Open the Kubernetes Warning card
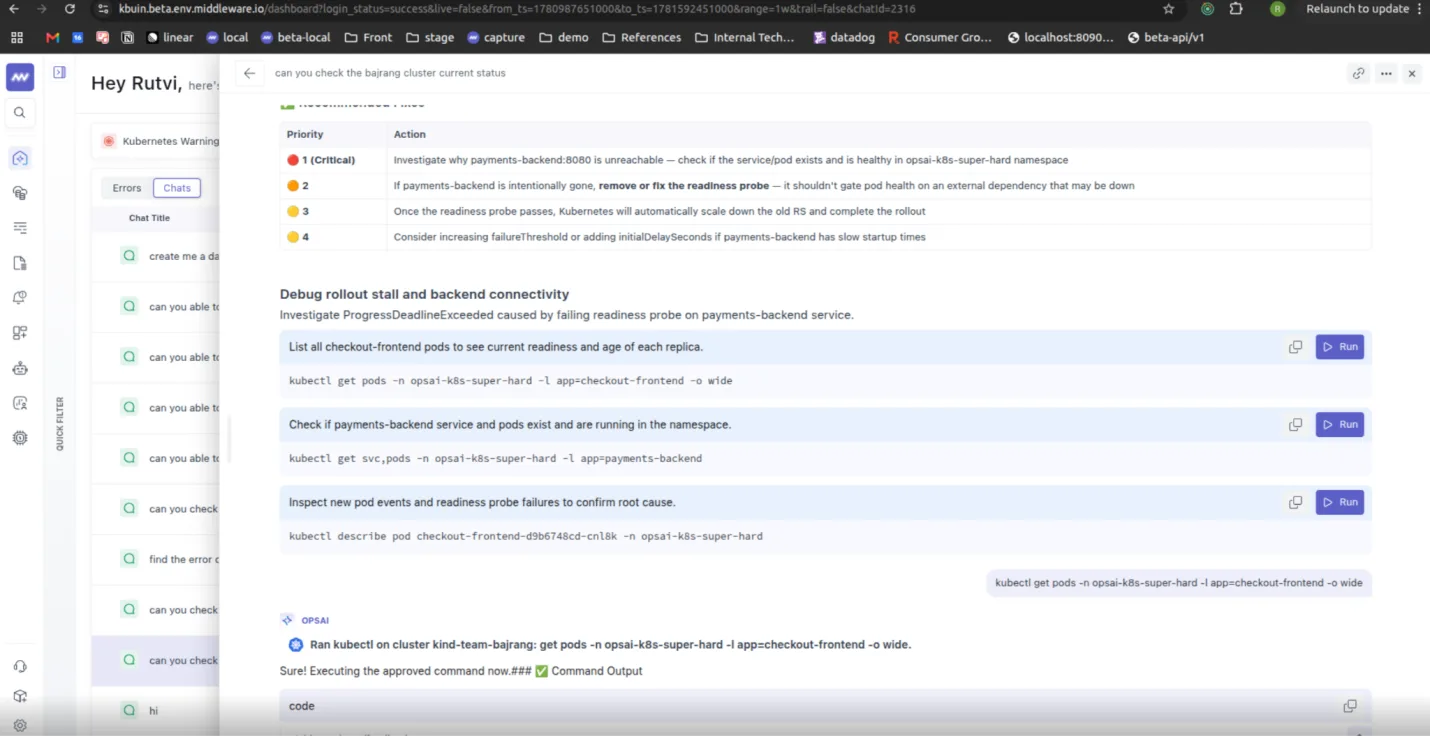1430x736 pixels. [158, 141]
